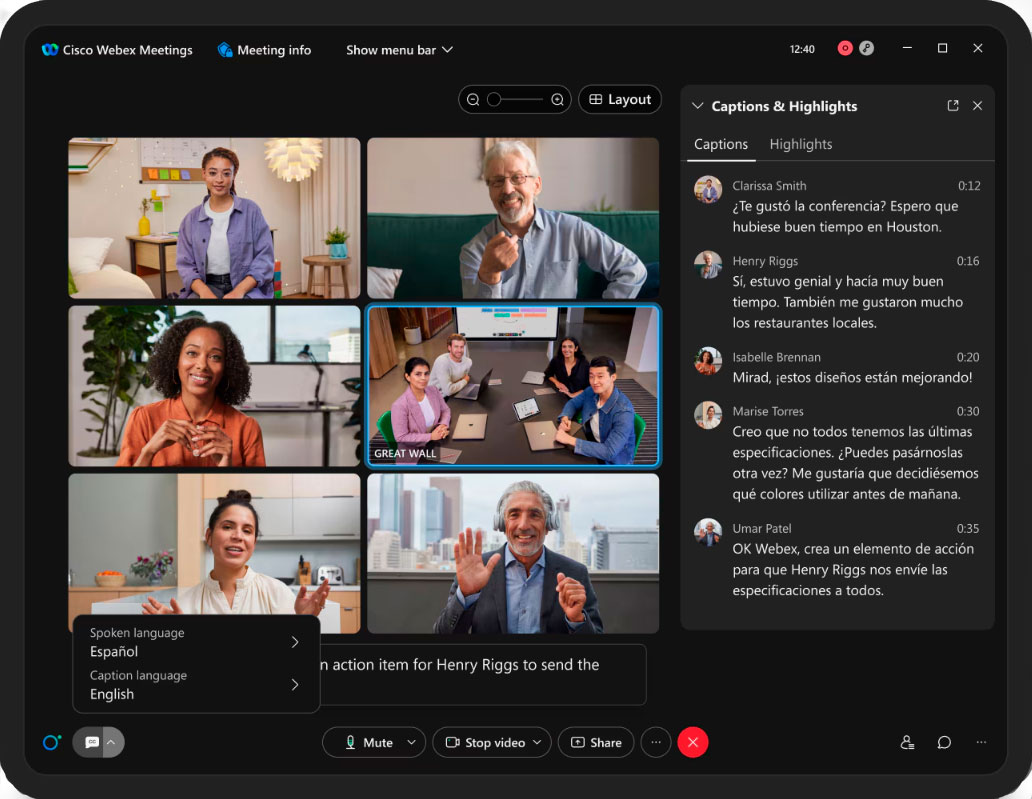Collapse the Captions & Highlights panel chevron
This screenshot has width=1032, height=799.
pyautogui.click(x=698, y=106)
